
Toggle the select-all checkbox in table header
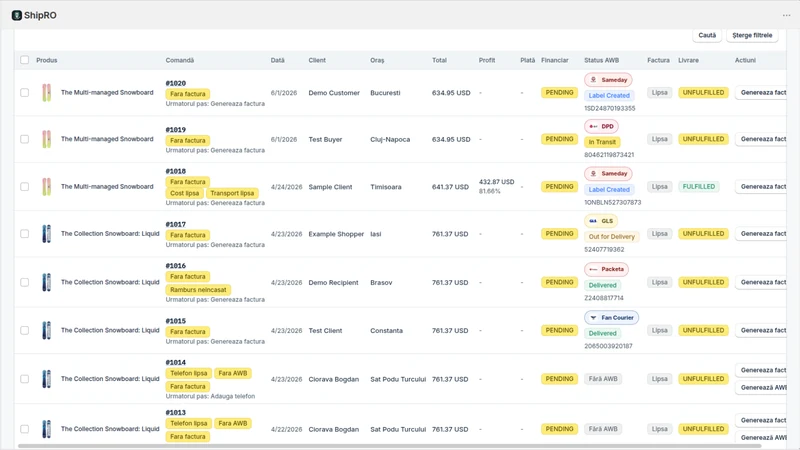coord(24,60)
